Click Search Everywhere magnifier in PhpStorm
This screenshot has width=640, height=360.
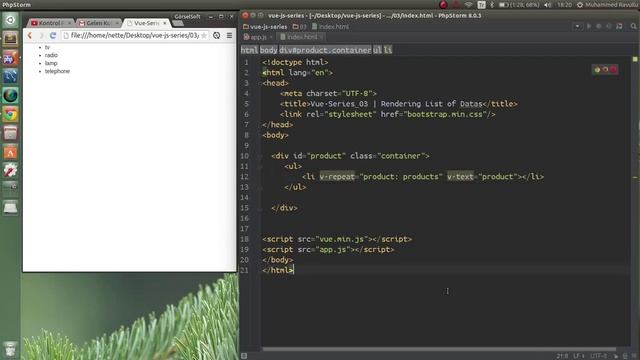(633, 27)
